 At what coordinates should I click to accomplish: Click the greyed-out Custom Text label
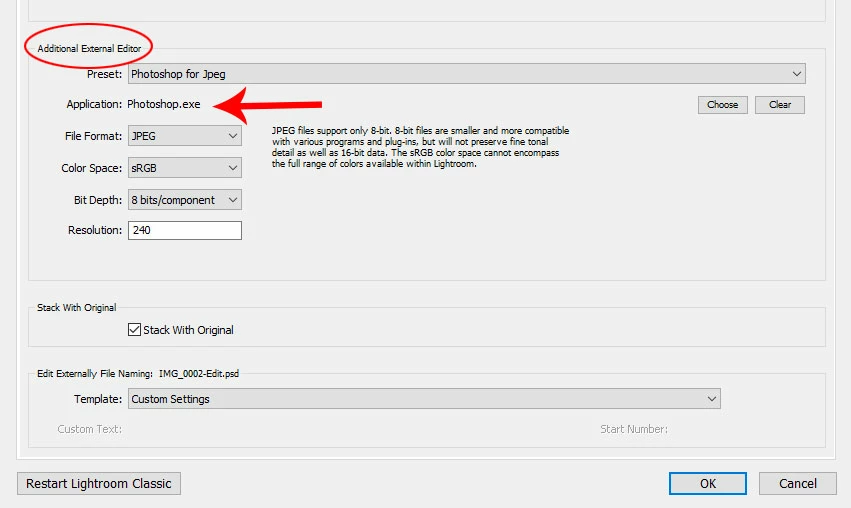pyautogui.click(x=90, y=429)
